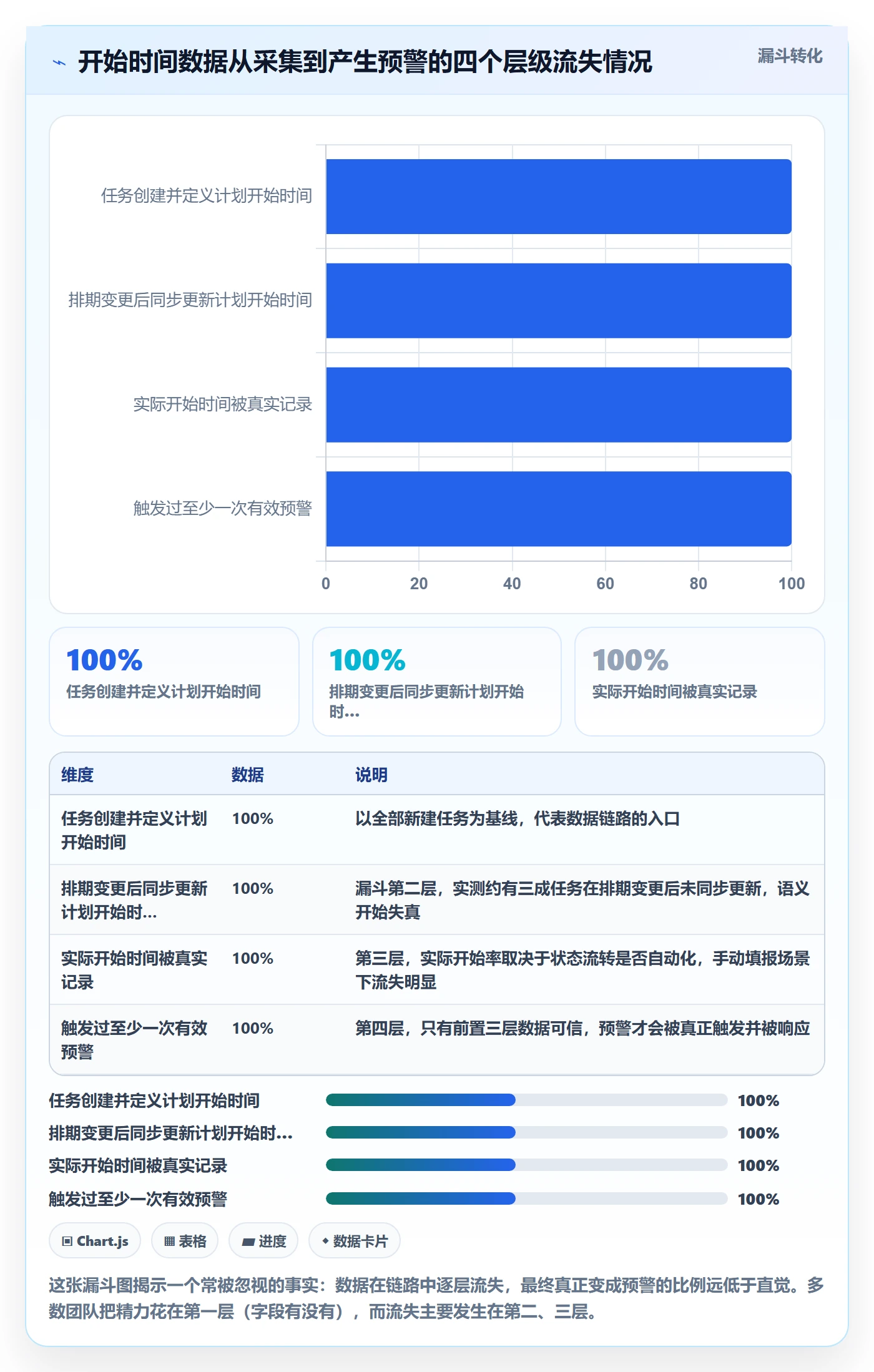
Task: Click the 100% value in 触发过至少一次有效预警 table row
Action: (x=253, y=1028)
